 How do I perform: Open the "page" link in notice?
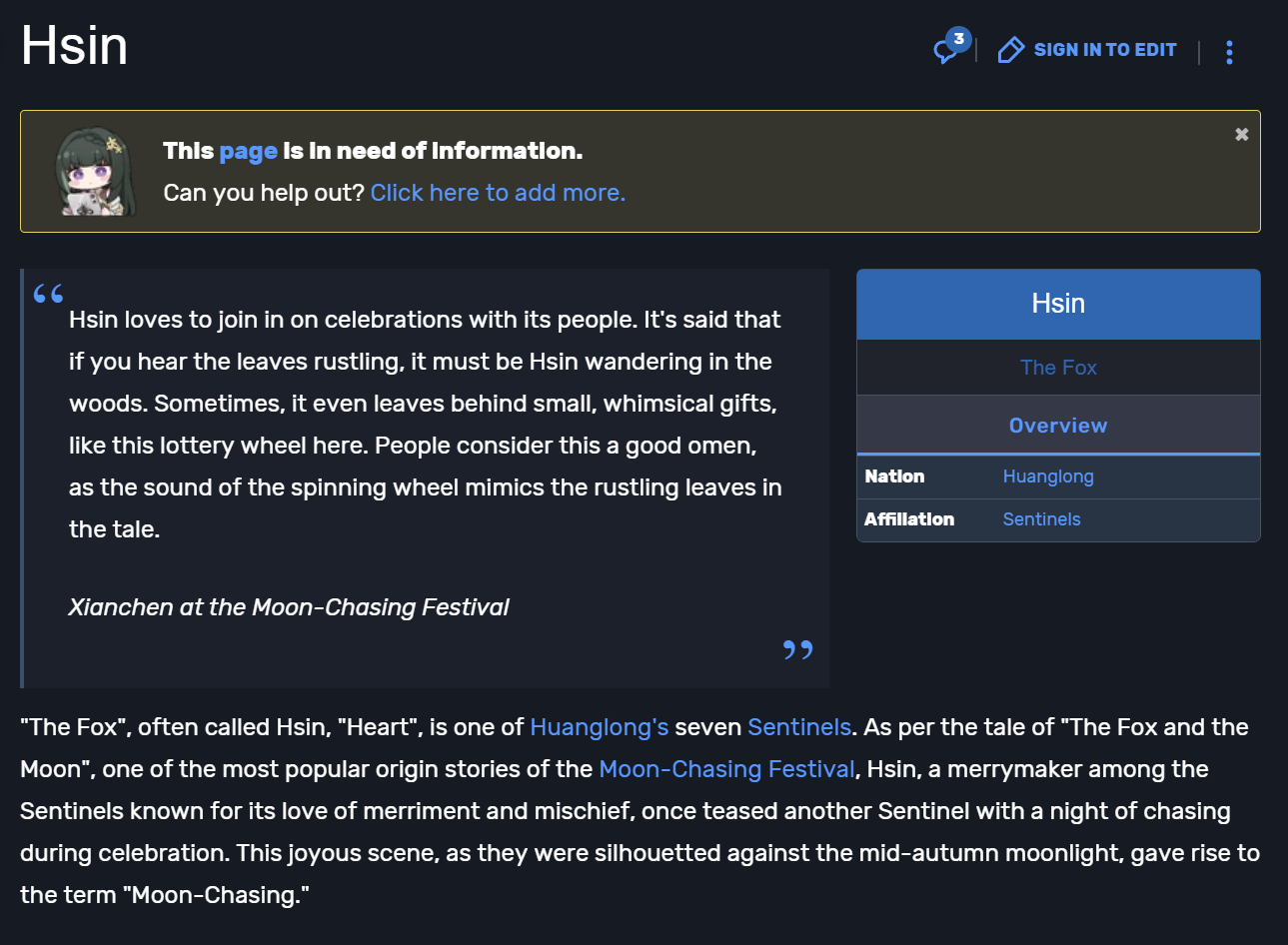click(248, 151)
